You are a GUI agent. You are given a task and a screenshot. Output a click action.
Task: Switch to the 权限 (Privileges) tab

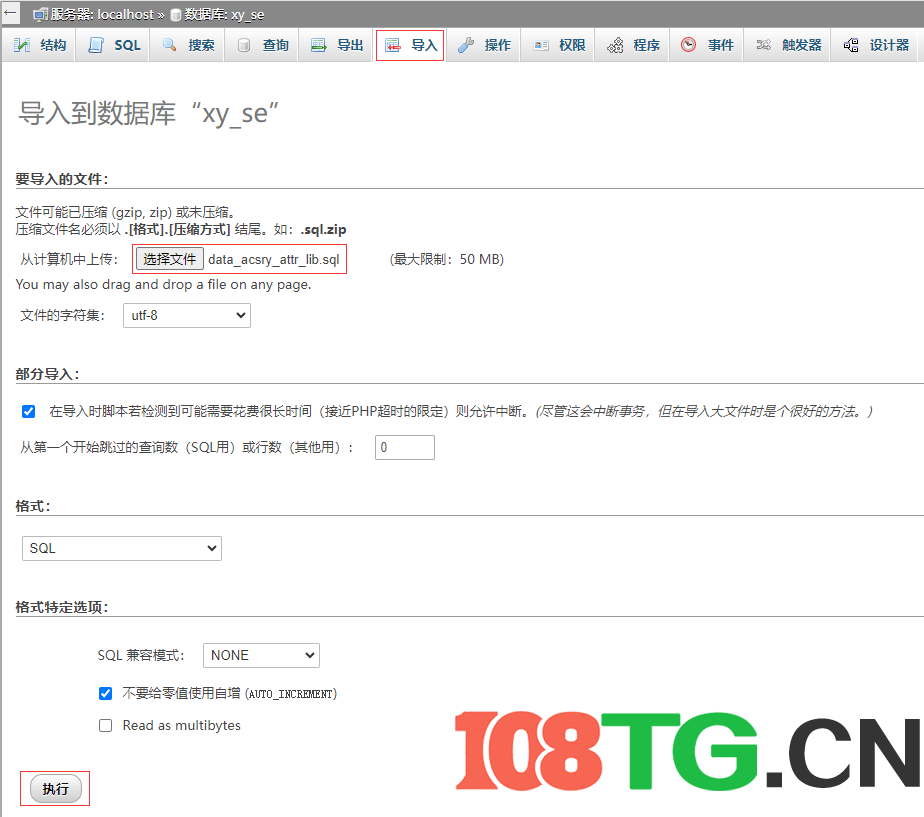(541, 44)
